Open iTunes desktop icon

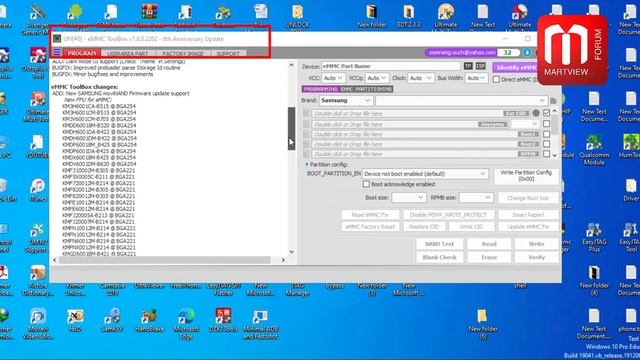pos(38,190)
